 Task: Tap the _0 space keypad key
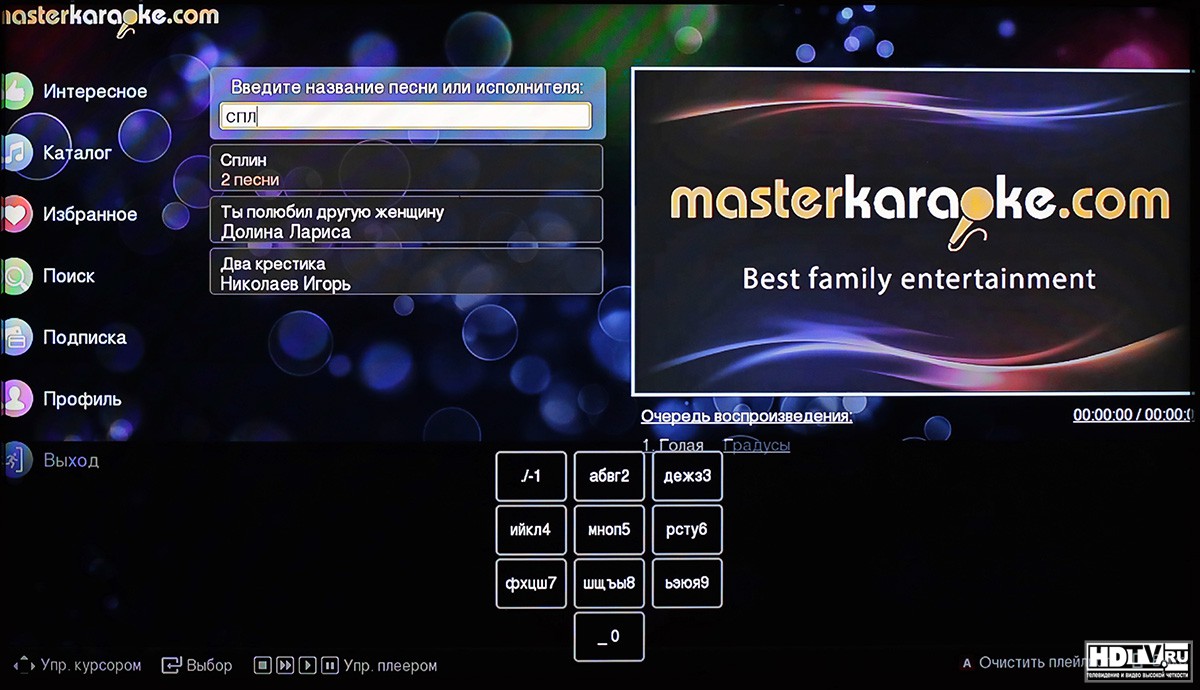(x=609, y=637)
